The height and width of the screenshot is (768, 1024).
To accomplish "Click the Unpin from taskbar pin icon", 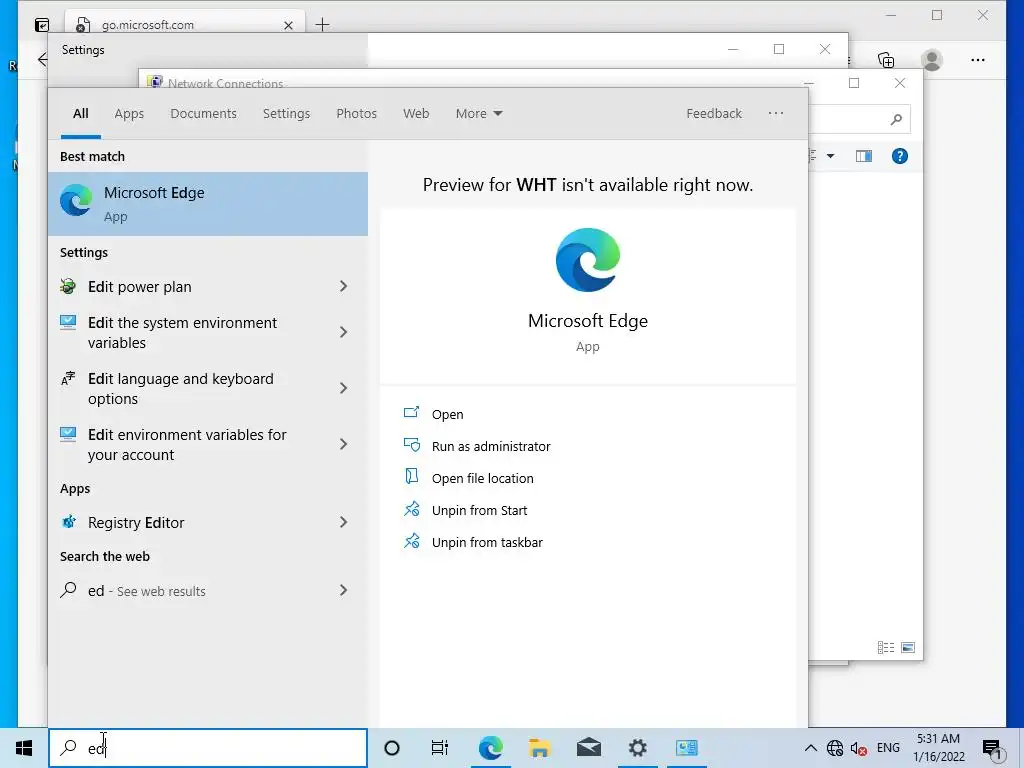I will [x=411, y=541].
